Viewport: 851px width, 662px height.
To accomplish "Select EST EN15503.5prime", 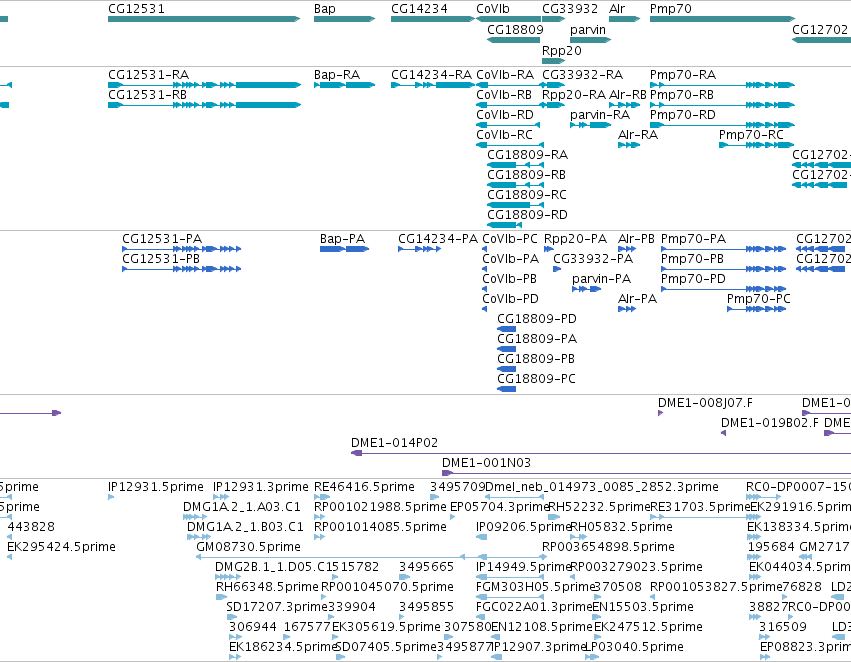I will (596, 617).
